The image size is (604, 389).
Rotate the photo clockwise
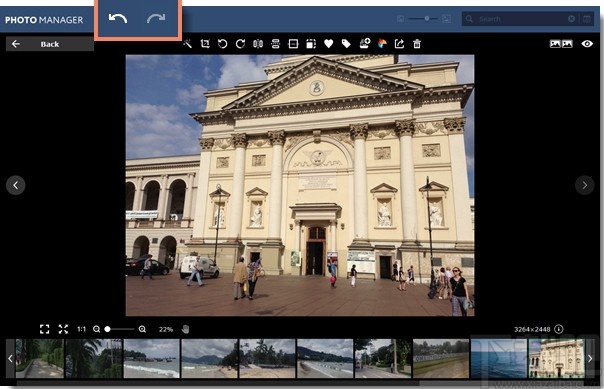click(240, 44)
